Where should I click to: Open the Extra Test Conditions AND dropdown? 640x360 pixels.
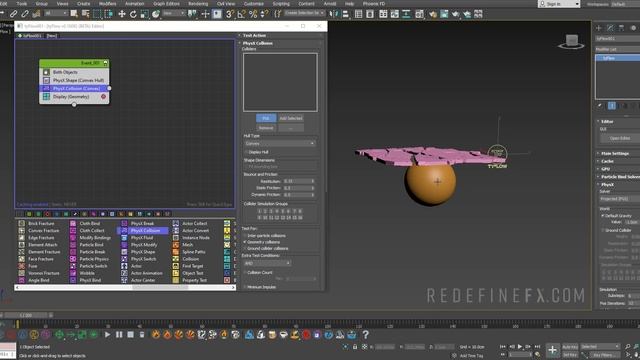point(267,263)
